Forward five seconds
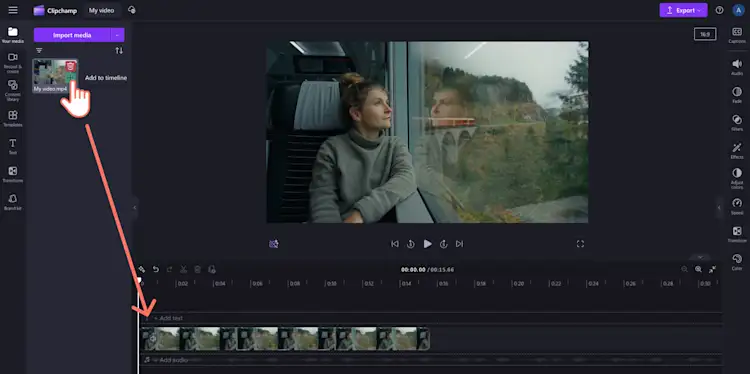Image resolution: width=750 pixels, height=374 pixels. 443,244
